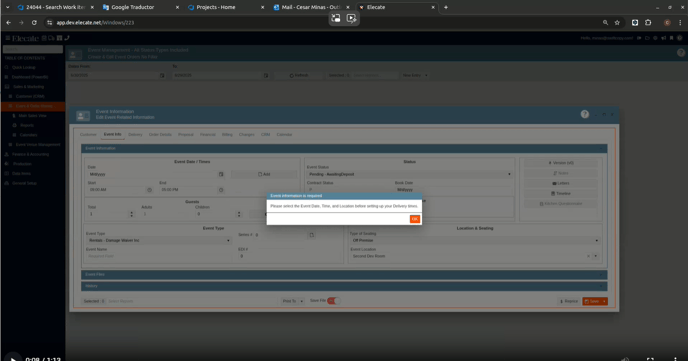Open the Calendar tab in Event Information
The height and width of the screenshot is (361, 688).
pyautogui.click(x=284, y=135)
